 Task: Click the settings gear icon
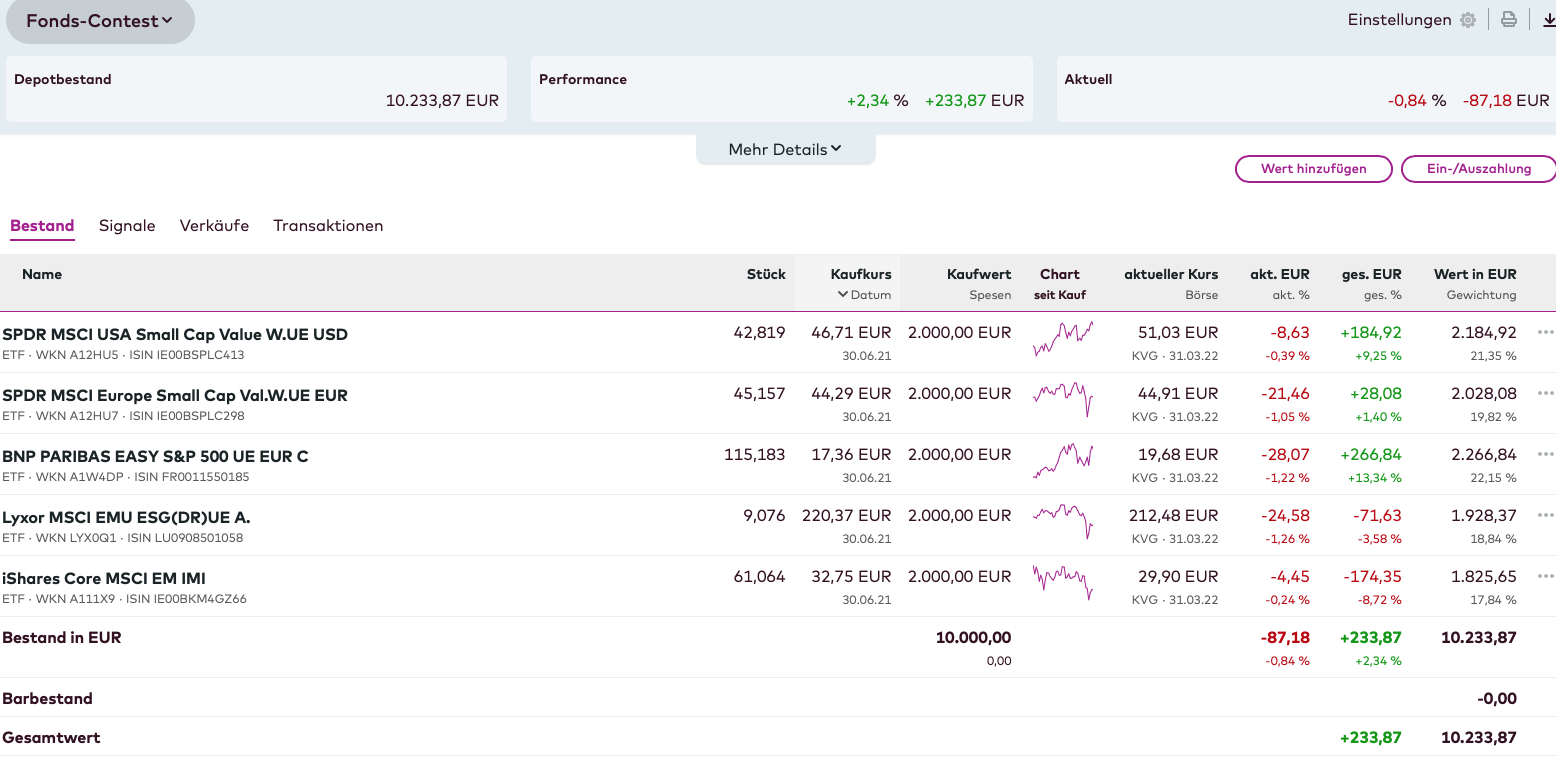tap(1468, 20)
